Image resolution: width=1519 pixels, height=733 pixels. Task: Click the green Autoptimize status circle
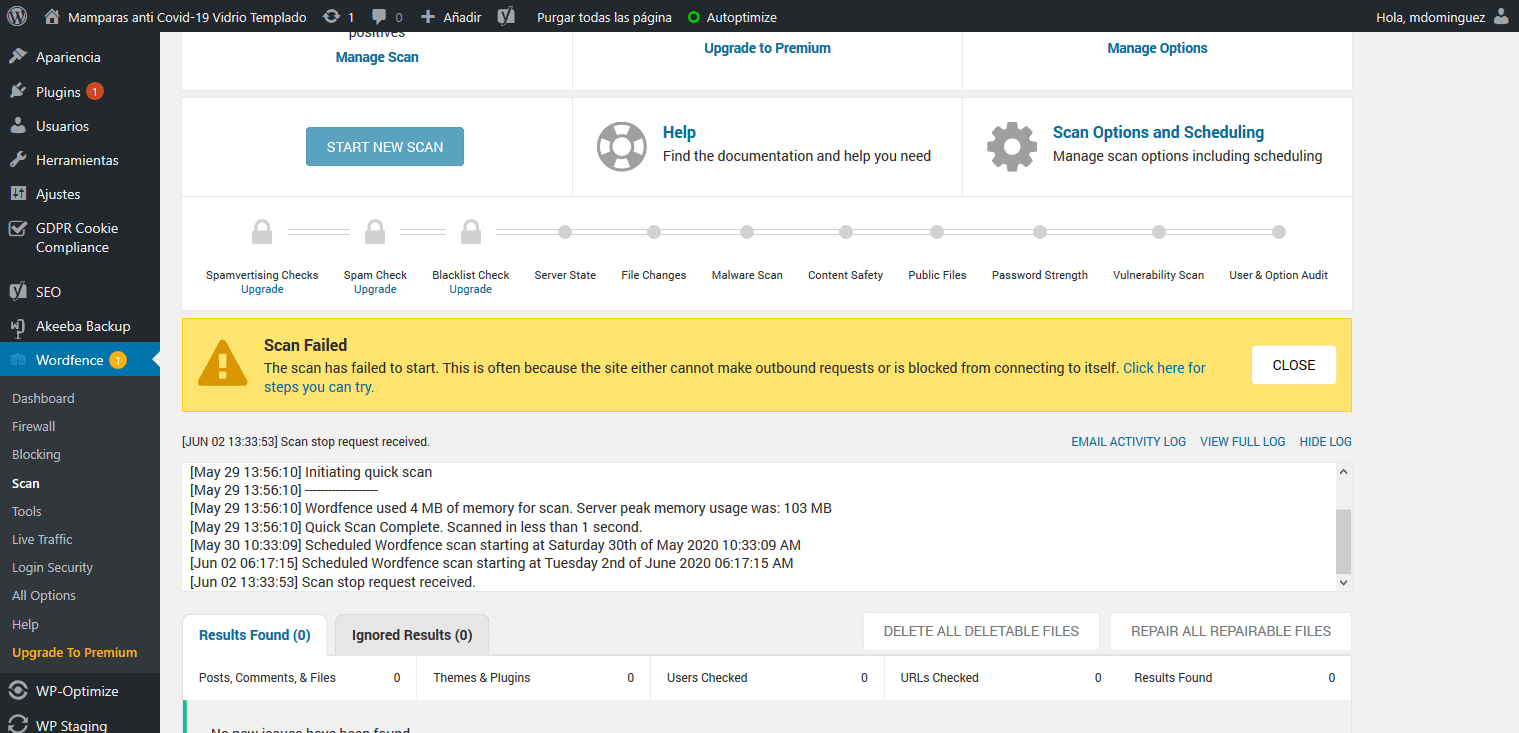tap(694, 17)
